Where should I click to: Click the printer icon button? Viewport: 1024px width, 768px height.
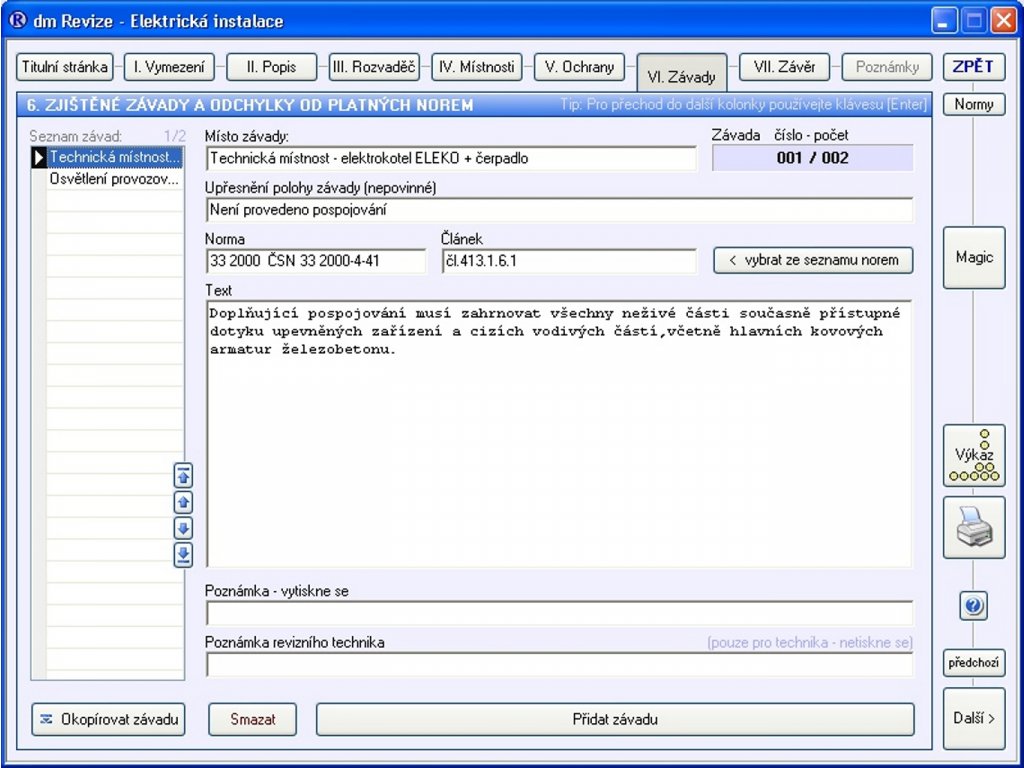pos(973,527)
